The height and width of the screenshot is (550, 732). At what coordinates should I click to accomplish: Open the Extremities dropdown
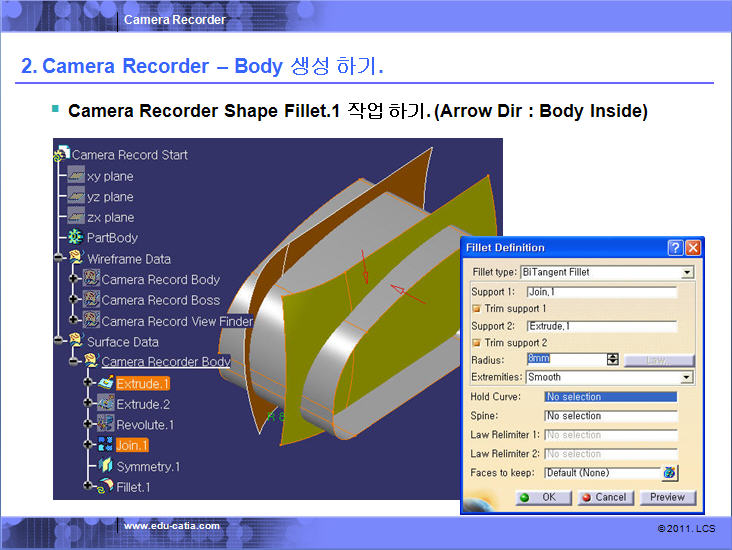[x=687, y=378]
